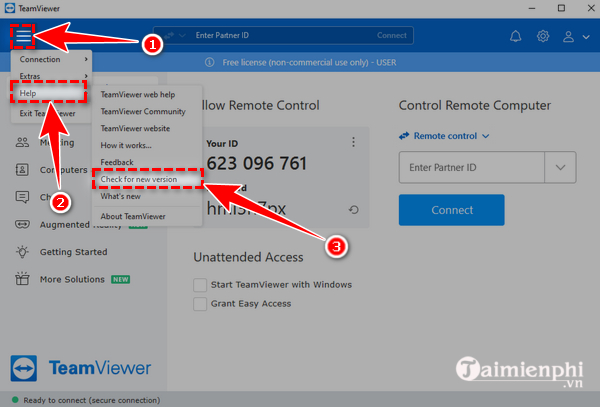Viewport: 600px width, 407px height.
Task: Expand the Extras submenu
Action: click(x=51, y=76)
